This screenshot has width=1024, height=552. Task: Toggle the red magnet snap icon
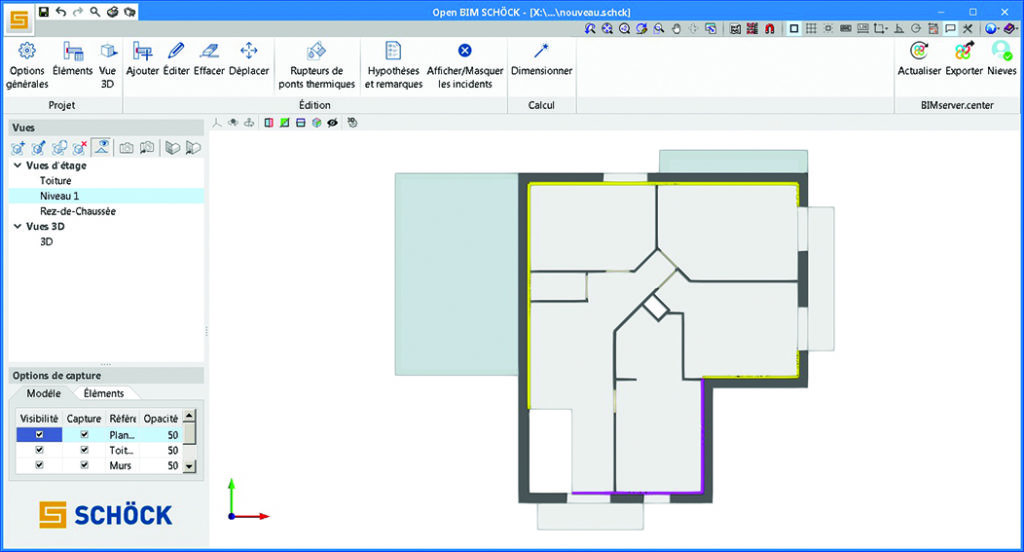click(x=770, y=29)
